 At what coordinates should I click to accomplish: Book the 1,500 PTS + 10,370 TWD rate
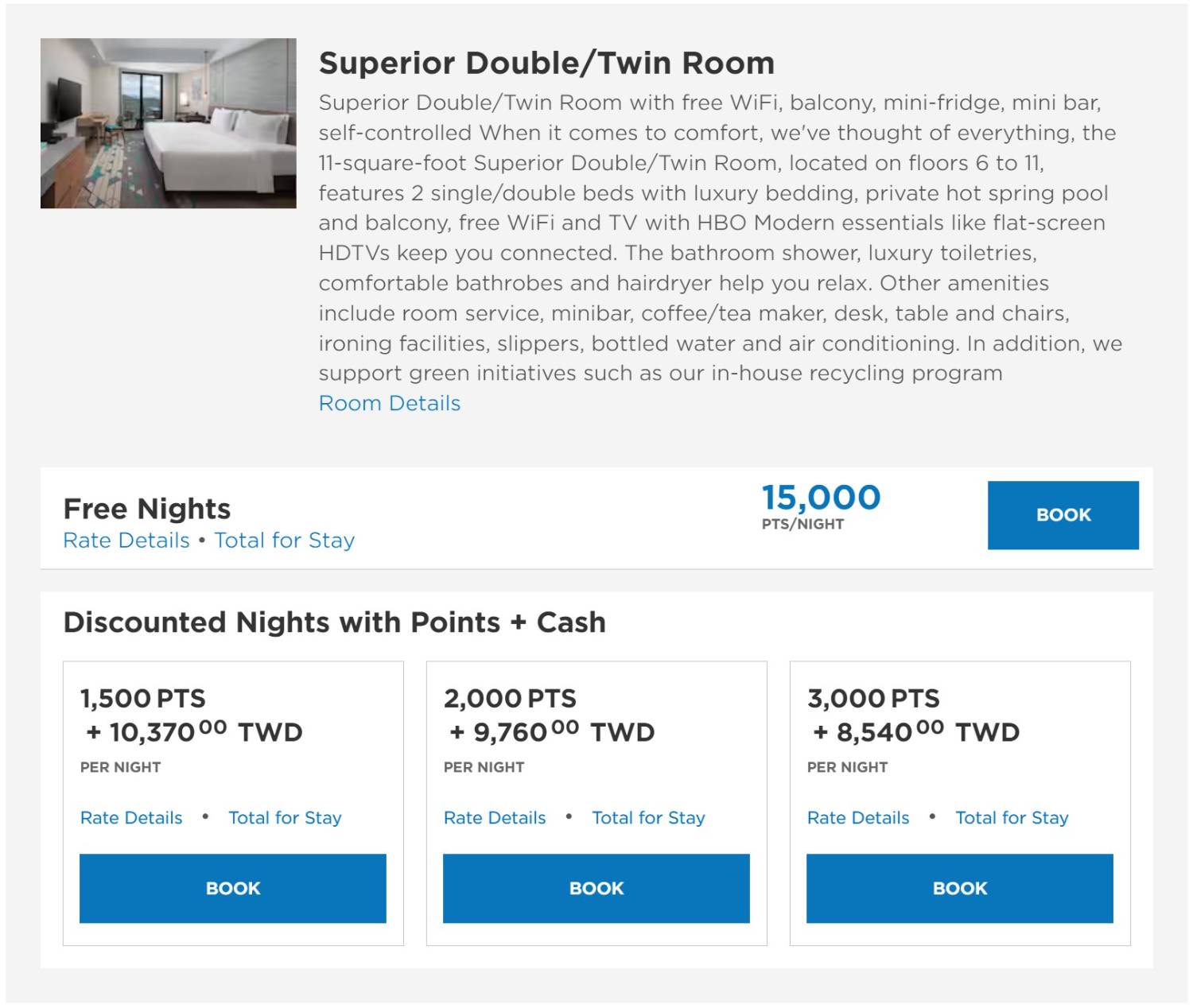[232, 889]
